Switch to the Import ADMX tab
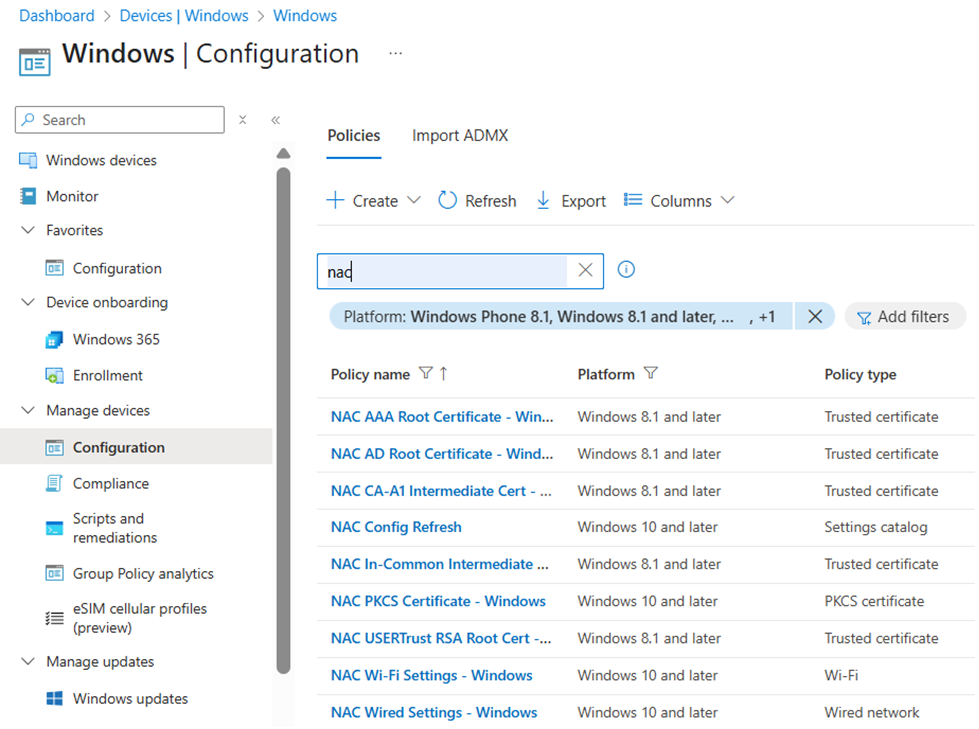This screenshot has width=979, height=729. pos(460,135)
